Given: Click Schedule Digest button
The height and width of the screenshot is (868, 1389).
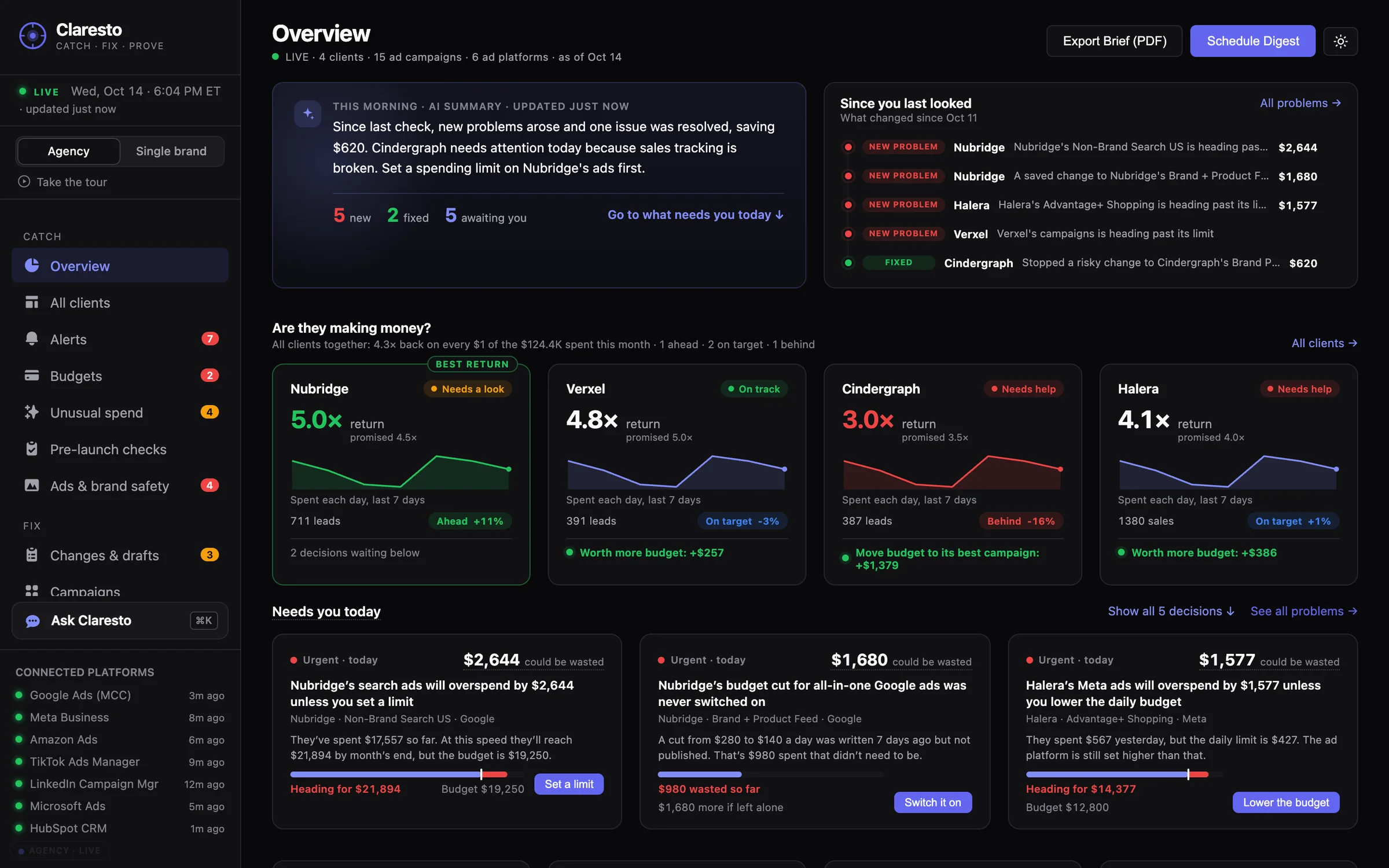Looking at the screenshot, I should [1252, 41].
